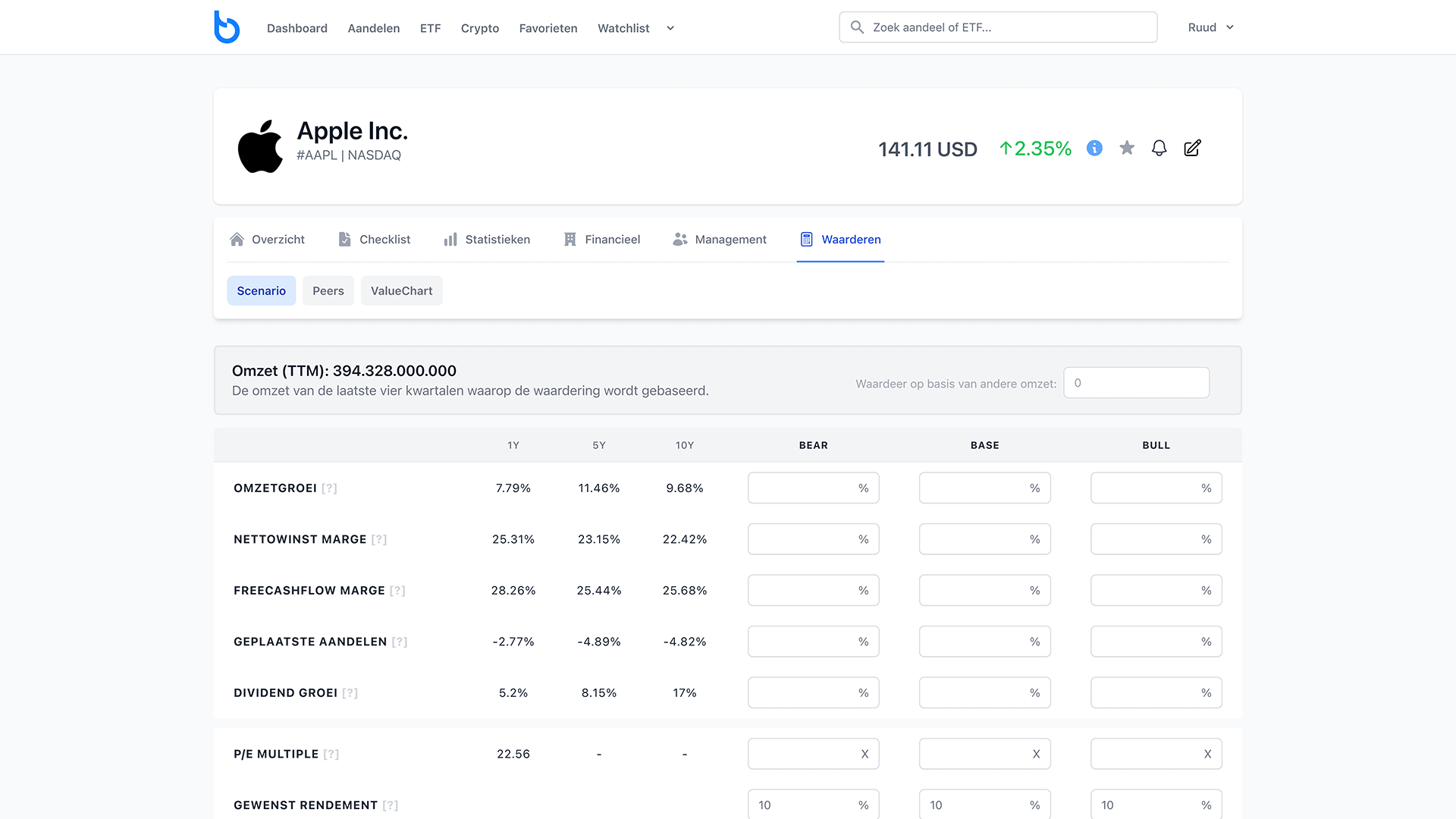1456x819 pixels.
Task: Open help marker next to Freecashflow Marge
Action: (x=397, y=591)
